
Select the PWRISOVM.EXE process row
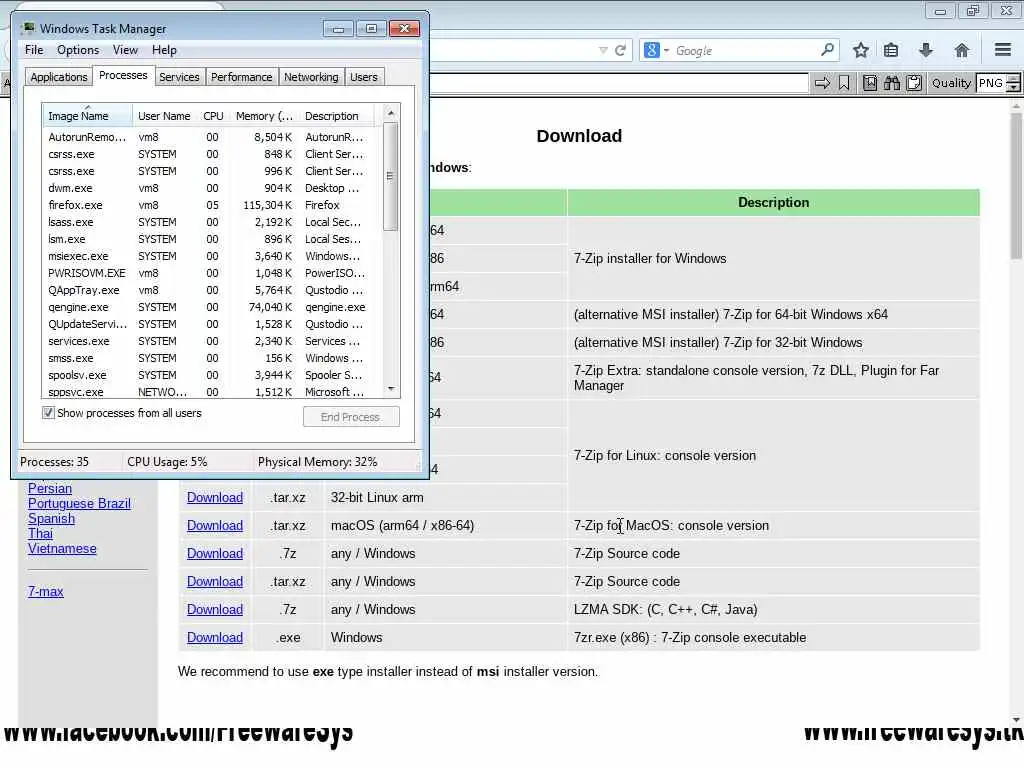pos(212,273)
